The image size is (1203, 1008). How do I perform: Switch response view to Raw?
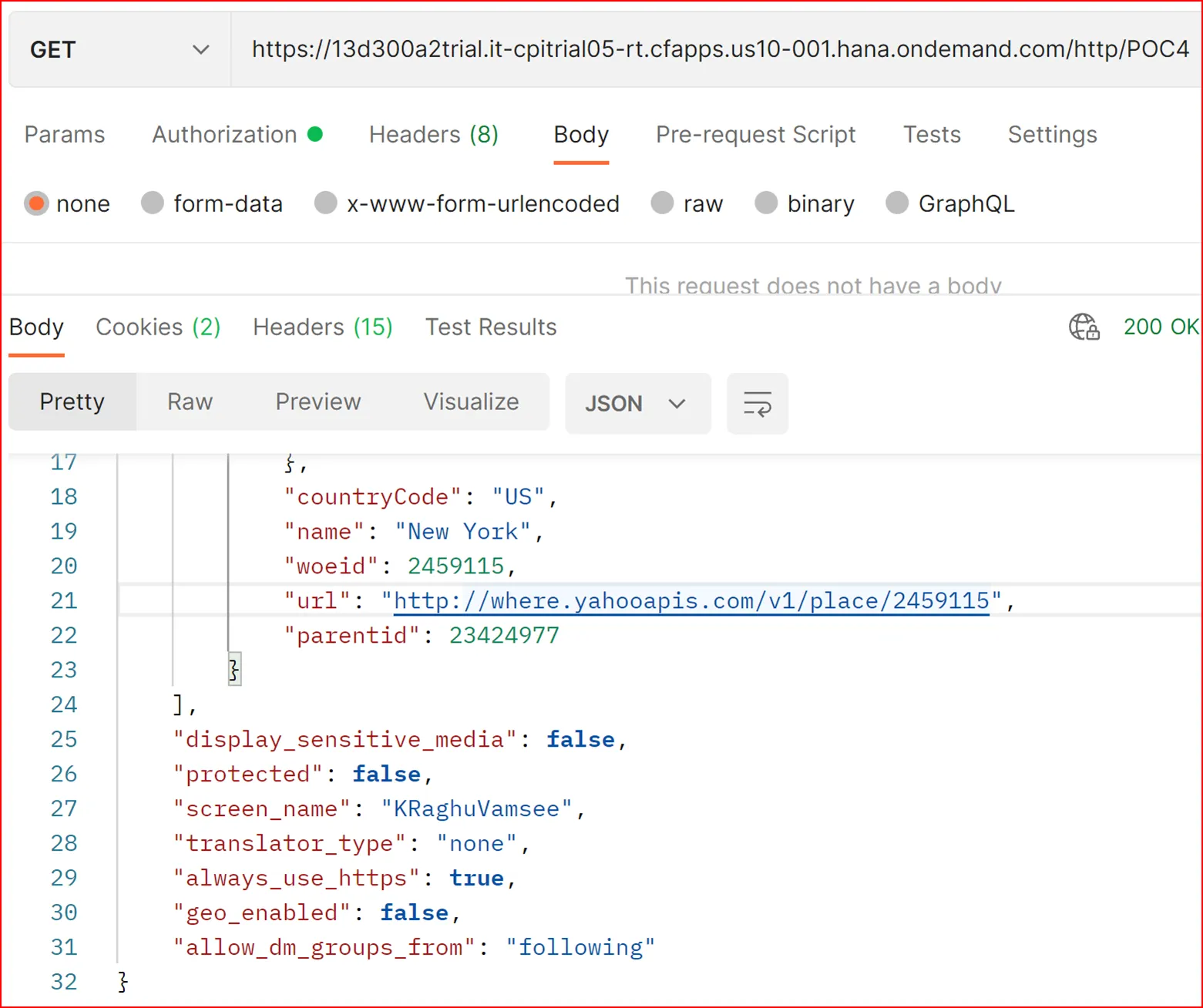tap(189, 402)
